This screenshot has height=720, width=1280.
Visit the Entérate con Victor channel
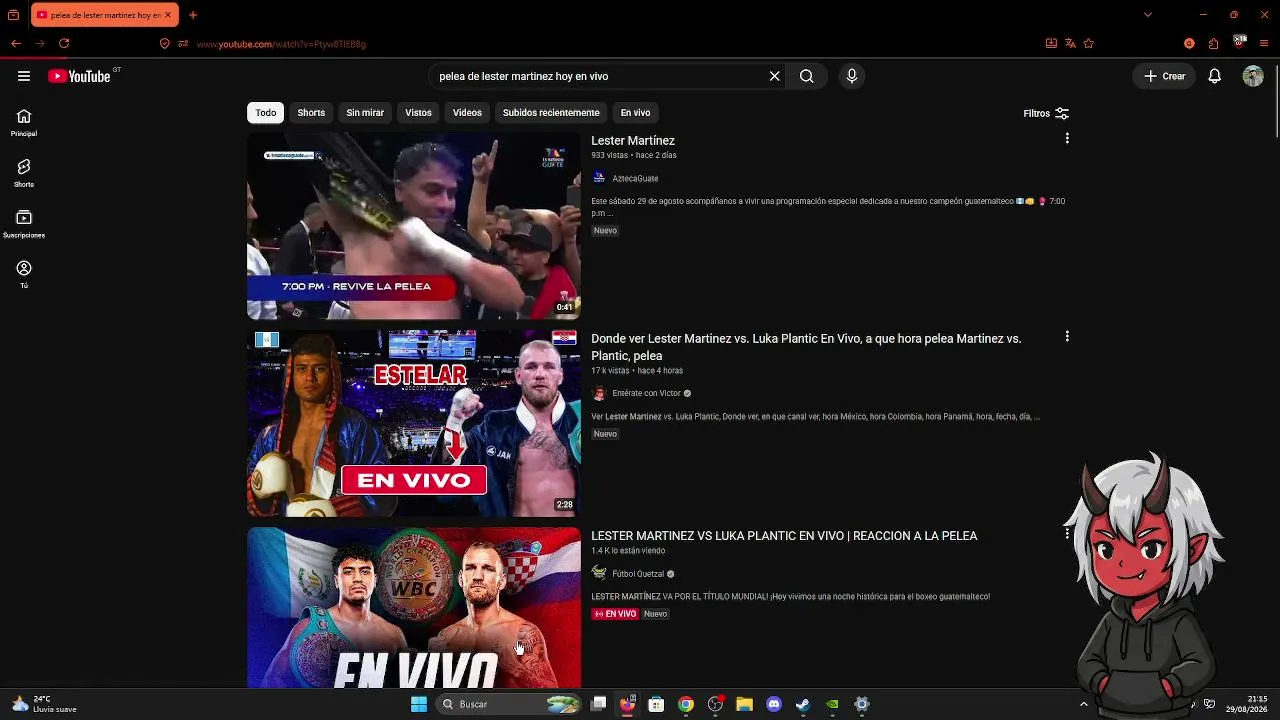pos(646,394)
